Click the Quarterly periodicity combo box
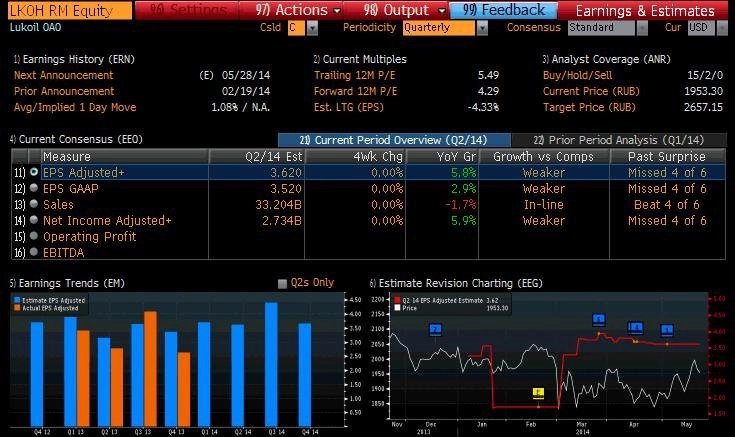This screenshot has width=735, height=437. 439,28
